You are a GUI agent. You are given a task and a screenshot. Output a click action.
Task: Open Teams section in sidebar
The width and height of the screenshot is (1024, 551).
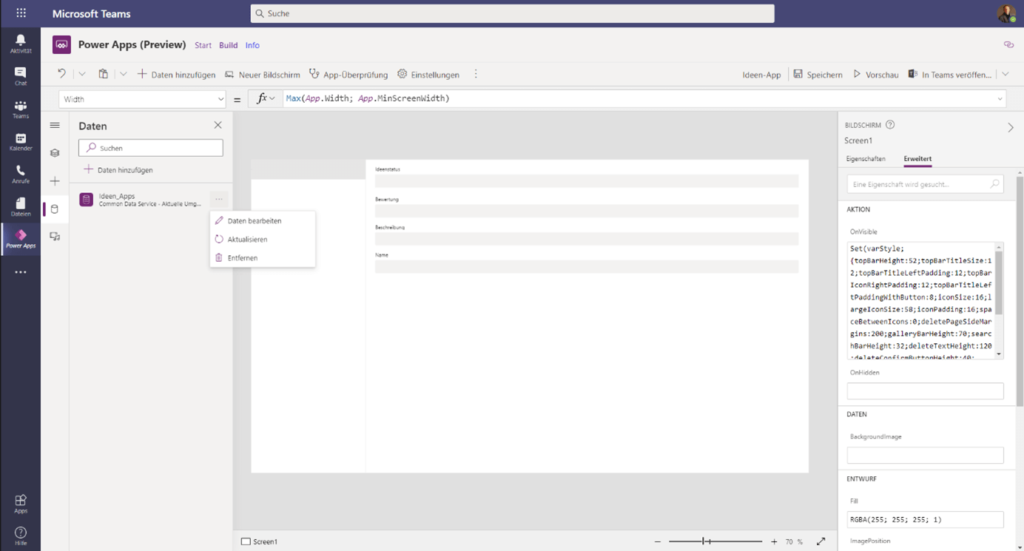point(20,108)
